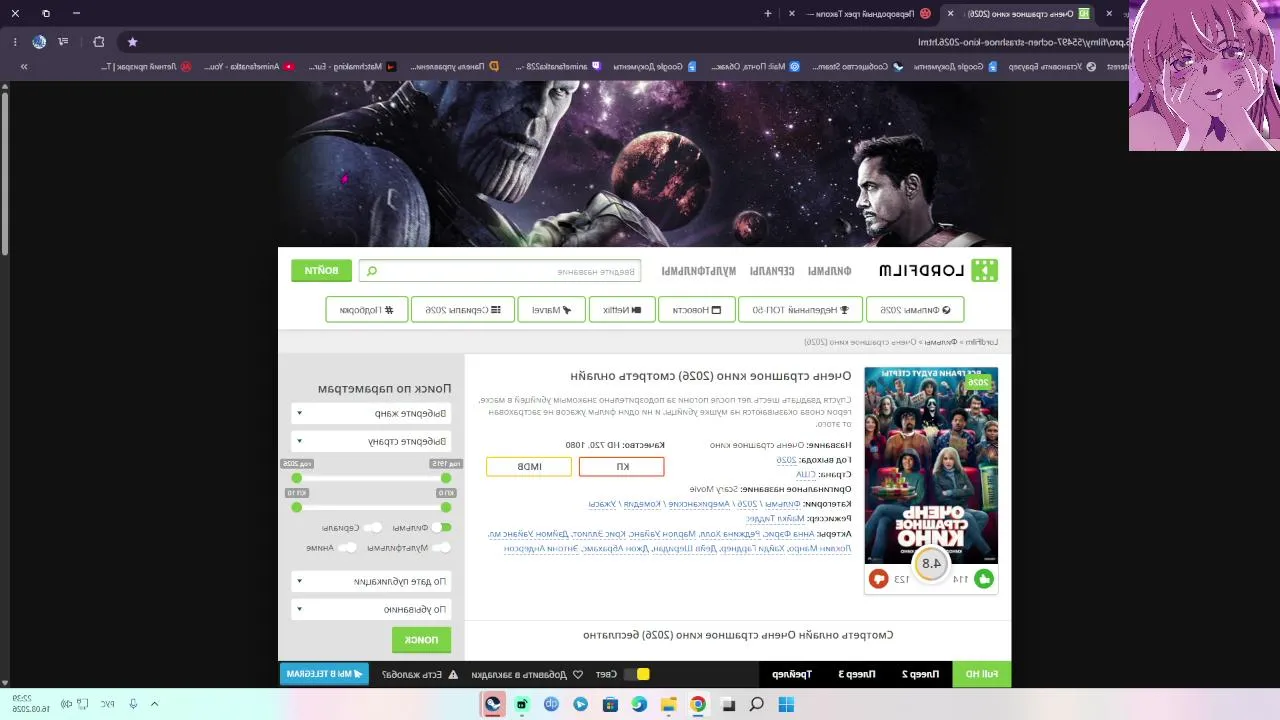Open File Explorer from the taskbar
This screenshot has height=720, width=1280.
[x=669, y=704]
